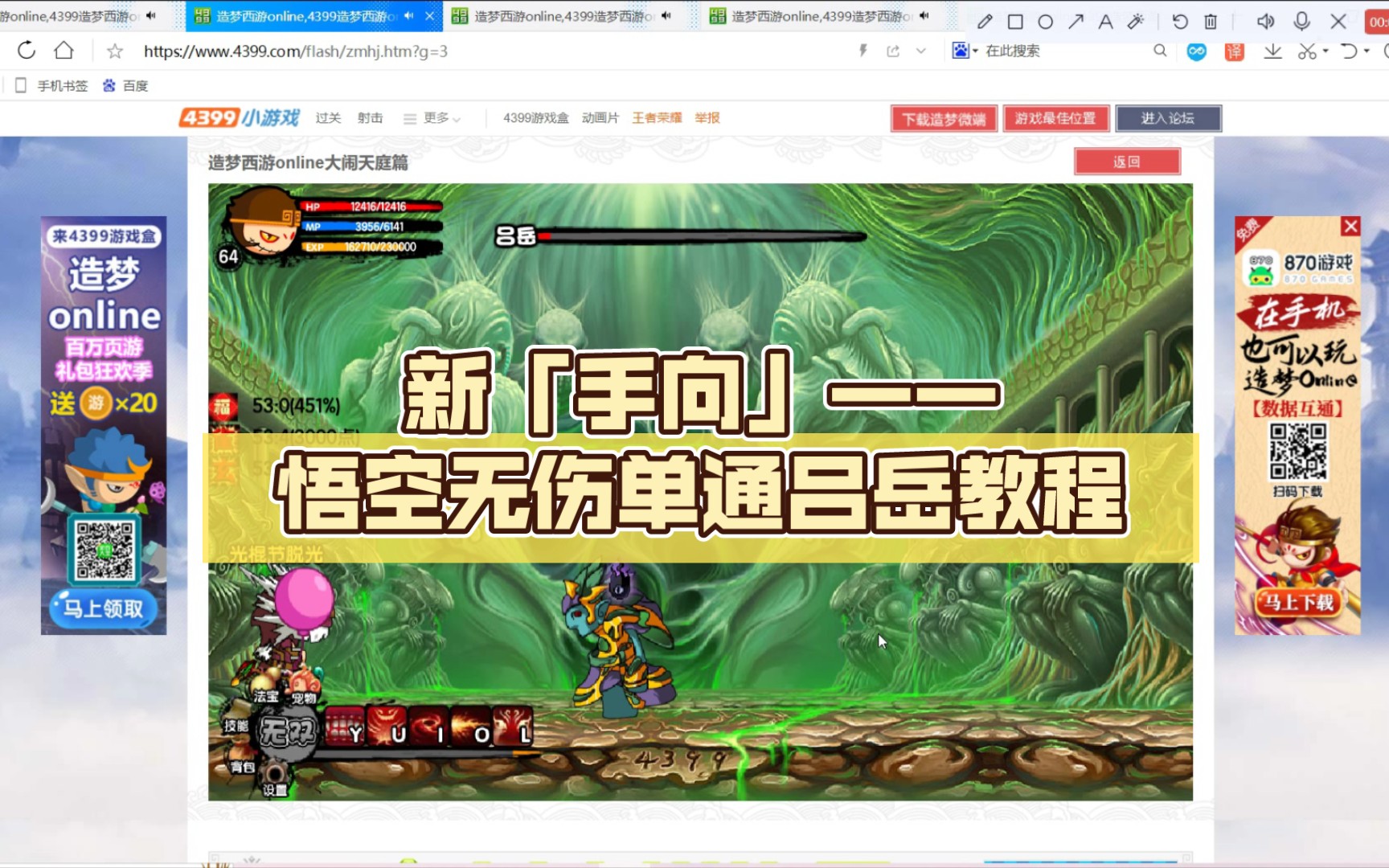Select the circle annotation tool
Screen dimensions: 1389x868
(1045, 22)
